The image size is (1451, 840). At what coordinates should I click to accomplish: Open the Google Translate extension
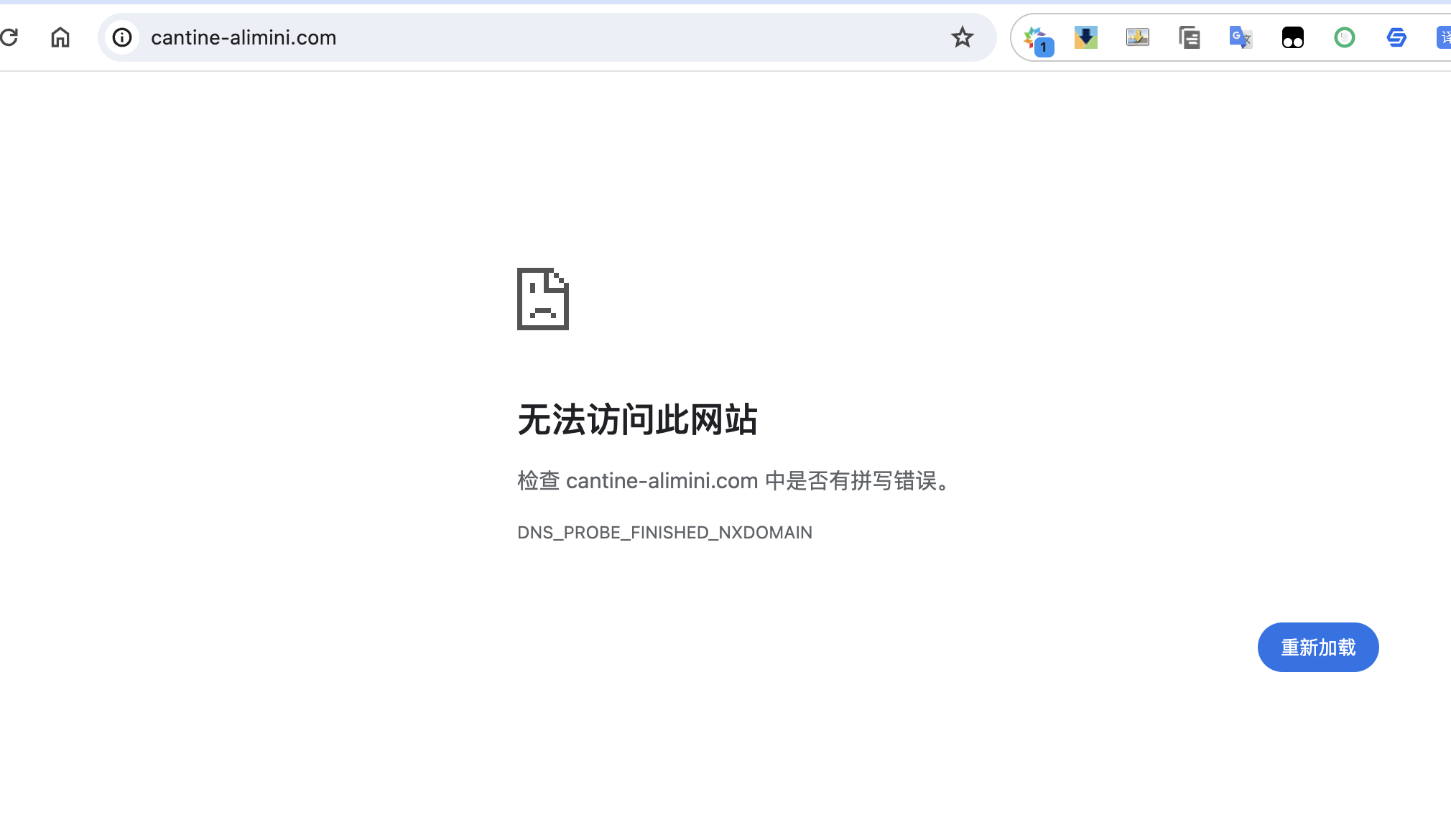click(1239, 37)
